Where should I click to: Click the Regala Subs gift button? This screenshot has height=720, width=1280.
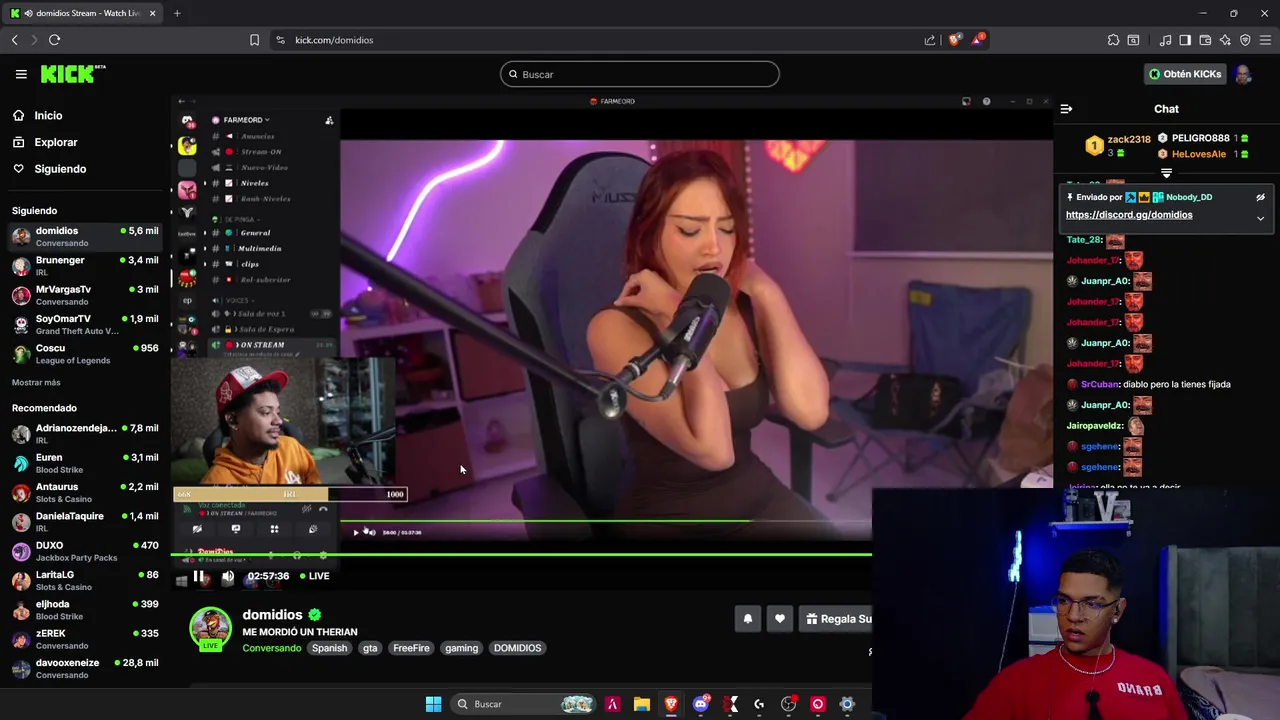tap(838, 619)
